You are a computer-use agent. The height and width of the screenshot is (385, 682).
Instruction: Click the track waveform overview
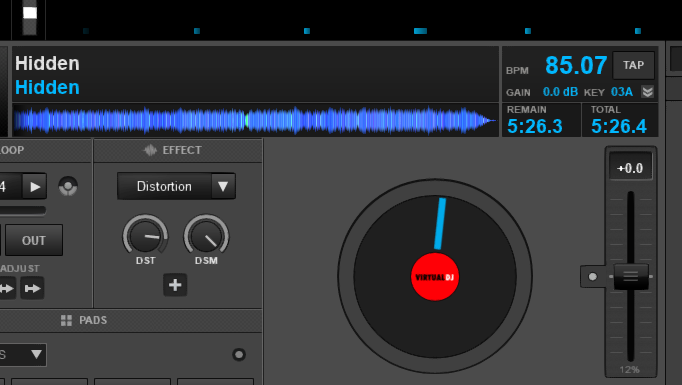point(255,120)
